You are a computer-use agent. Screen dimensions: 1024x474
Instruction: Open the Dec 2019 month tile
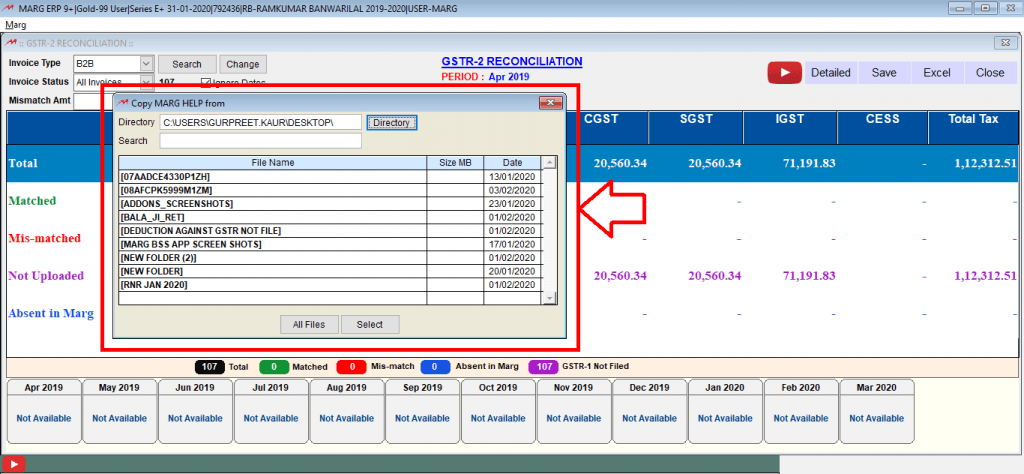point(650,411)
